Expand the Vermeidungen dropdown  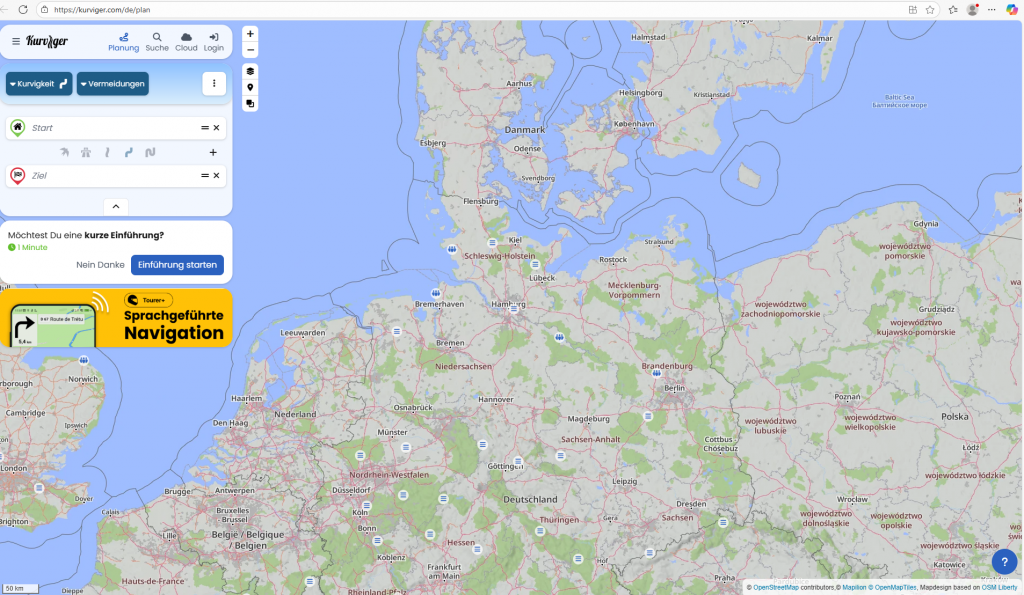113,84
